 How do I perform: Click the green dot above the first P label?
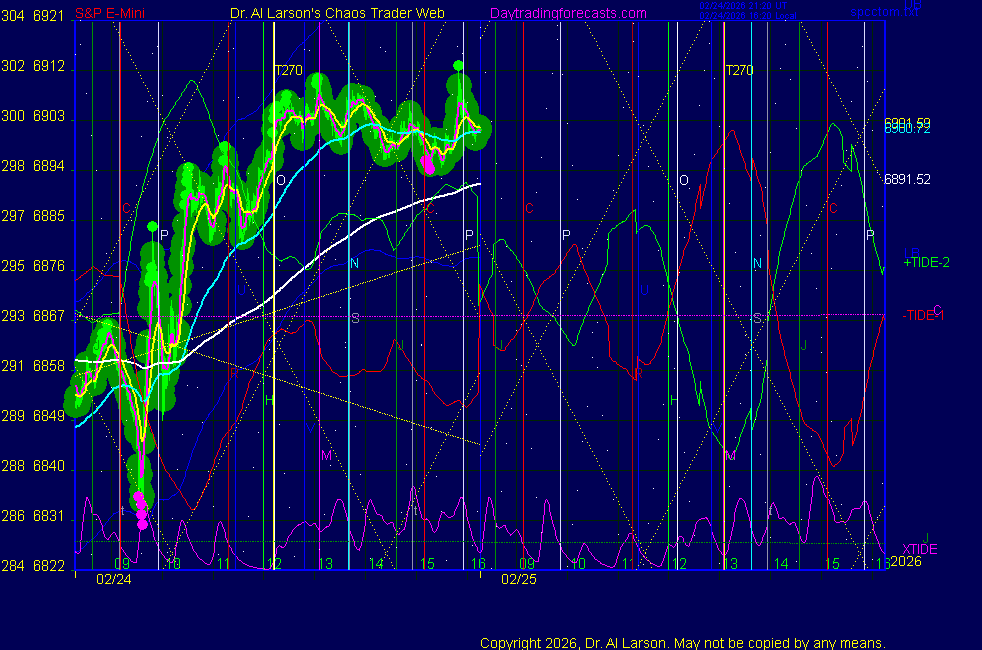click(152, 227)
